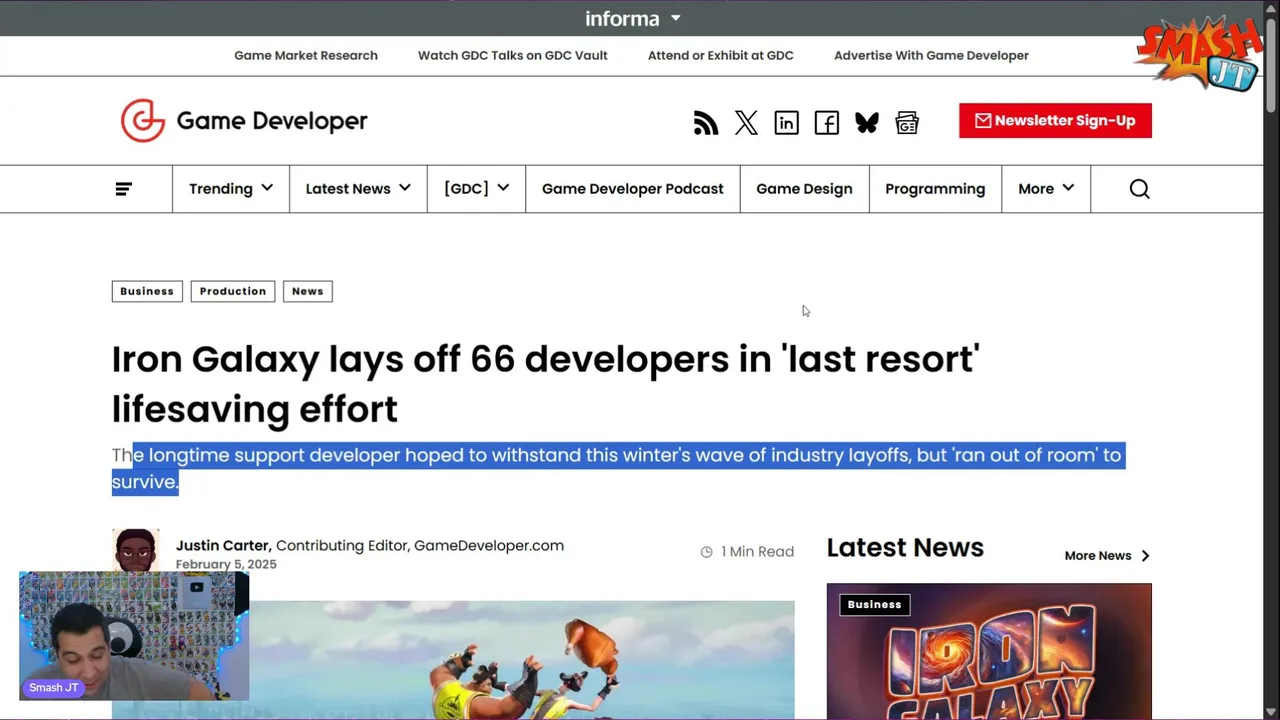Open Attend or Exhibit at GDC link
The image size is (1280, 720).
(720, 55)
